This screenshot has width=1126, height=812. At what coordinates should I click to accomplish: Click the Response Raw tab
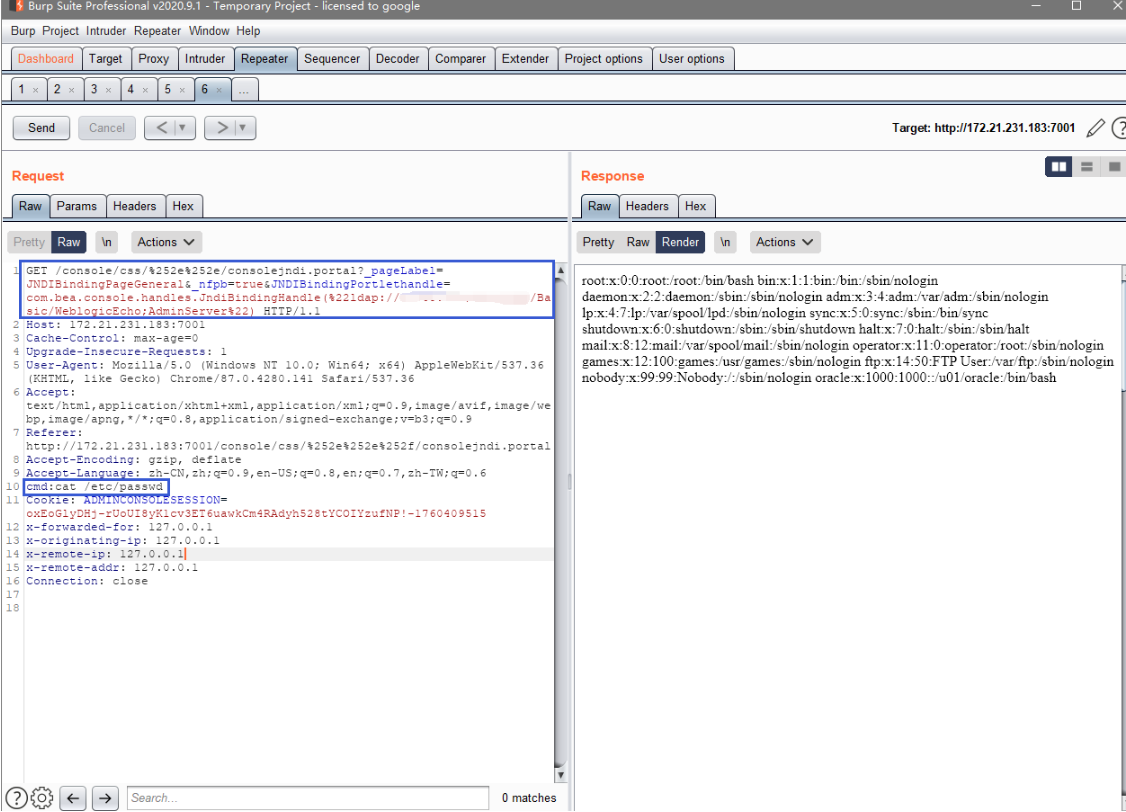[600, 206]
